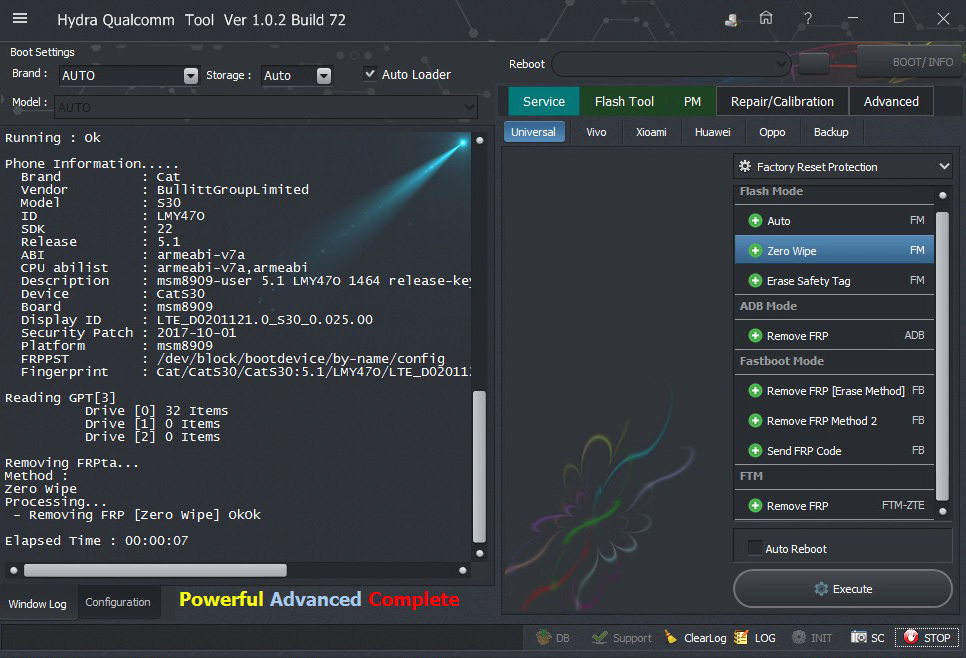This screenshot has width=966, height=658.
Task: Click the Support checkmark icon
Action: click(x=599, y=638)
